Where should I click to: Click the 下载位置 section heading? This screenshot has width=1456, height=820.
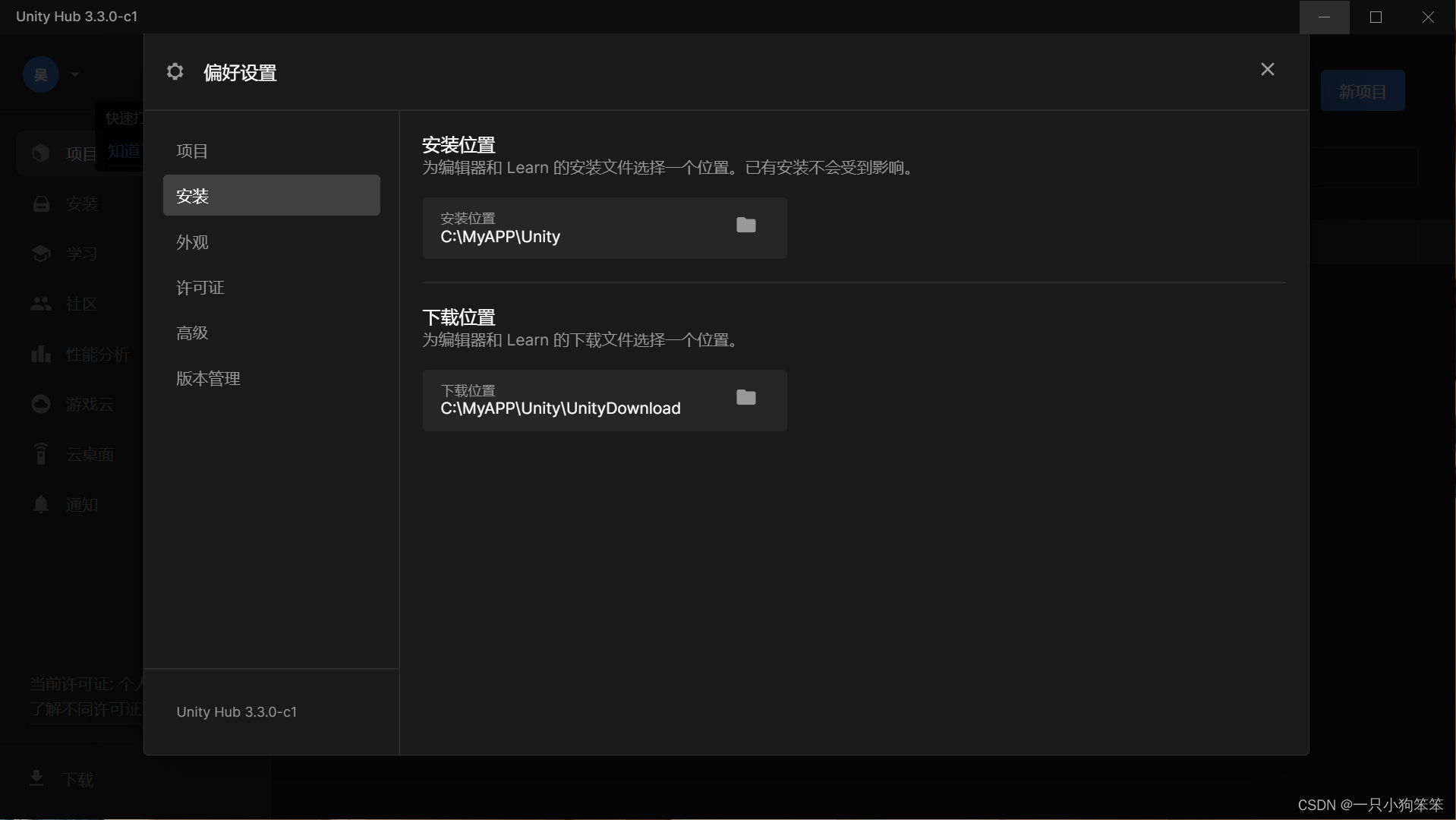point(459,317)
